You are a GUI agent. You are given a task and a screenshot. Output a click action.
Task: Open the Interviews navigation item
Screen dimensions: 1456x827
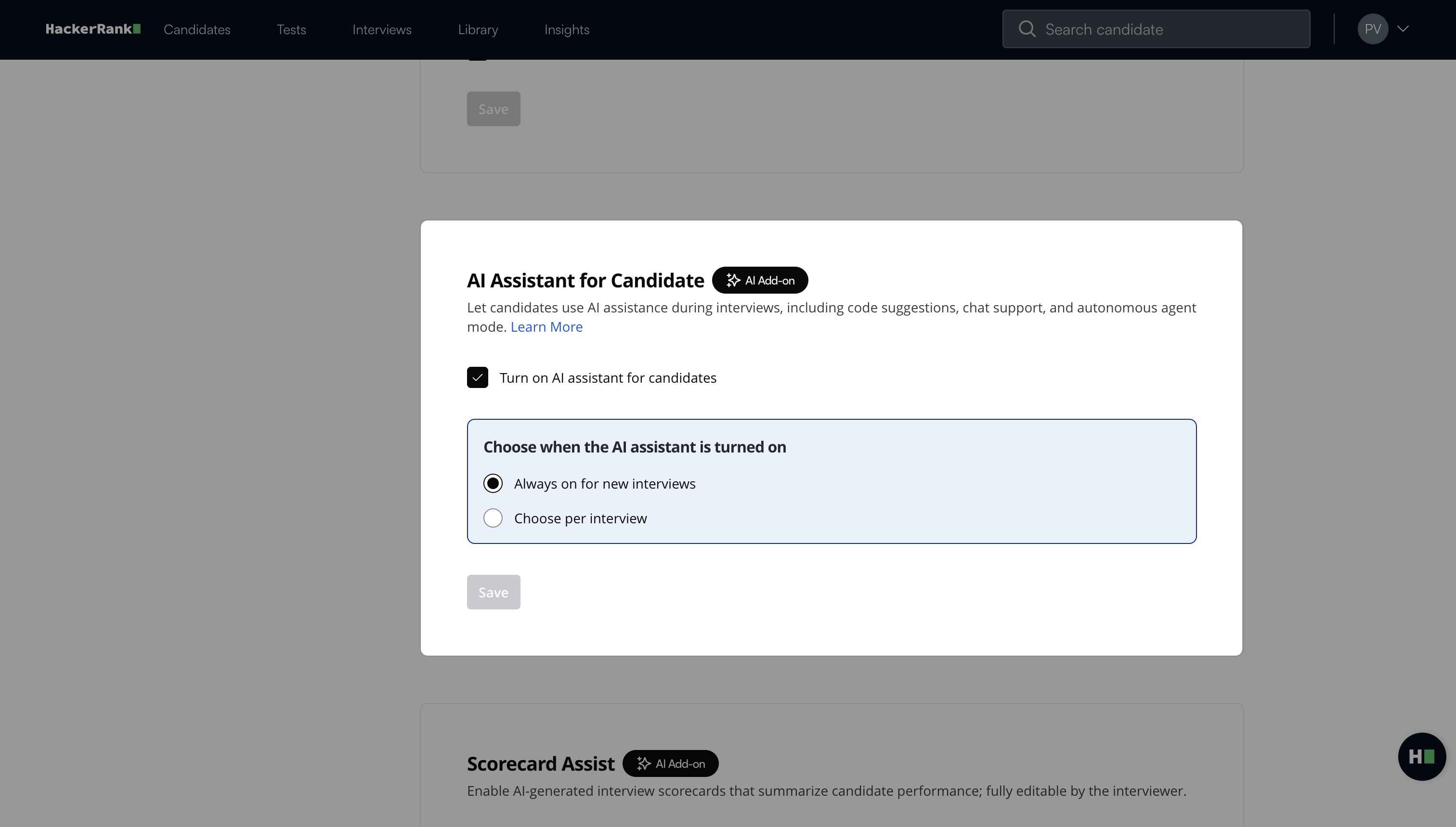click(382, 29)
